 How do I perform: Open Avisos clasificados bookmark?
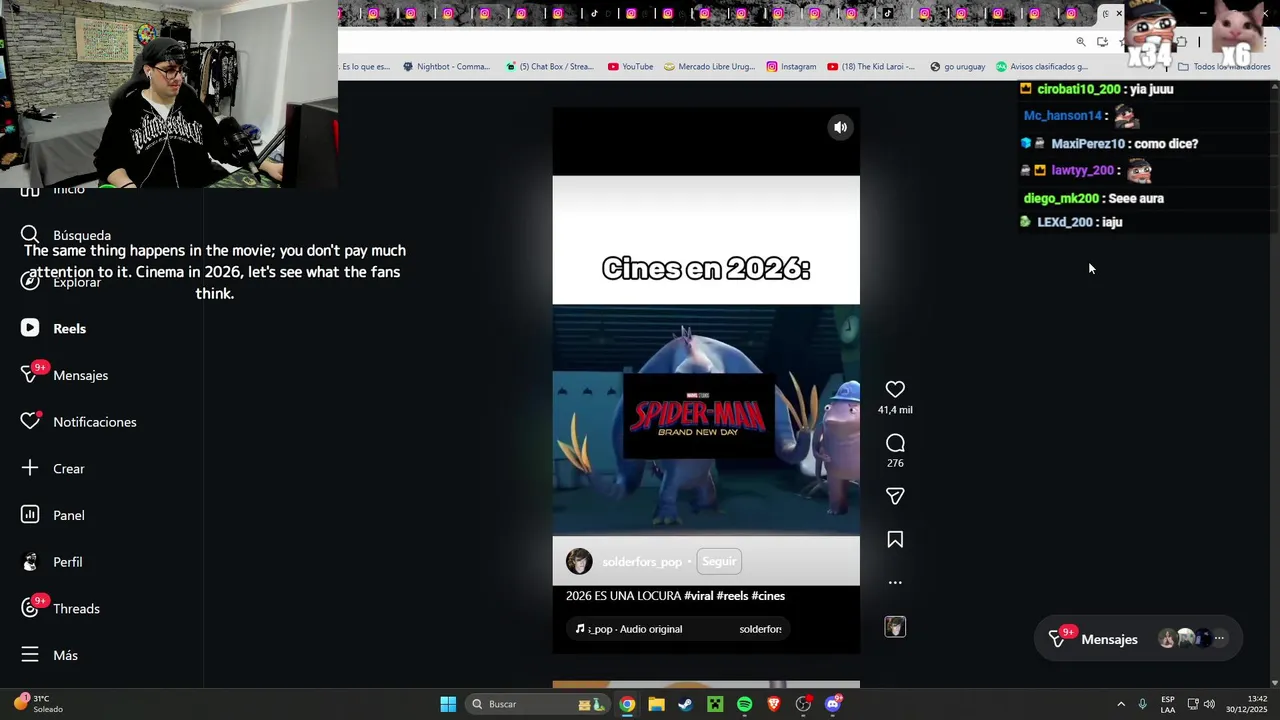(1041, 67)
